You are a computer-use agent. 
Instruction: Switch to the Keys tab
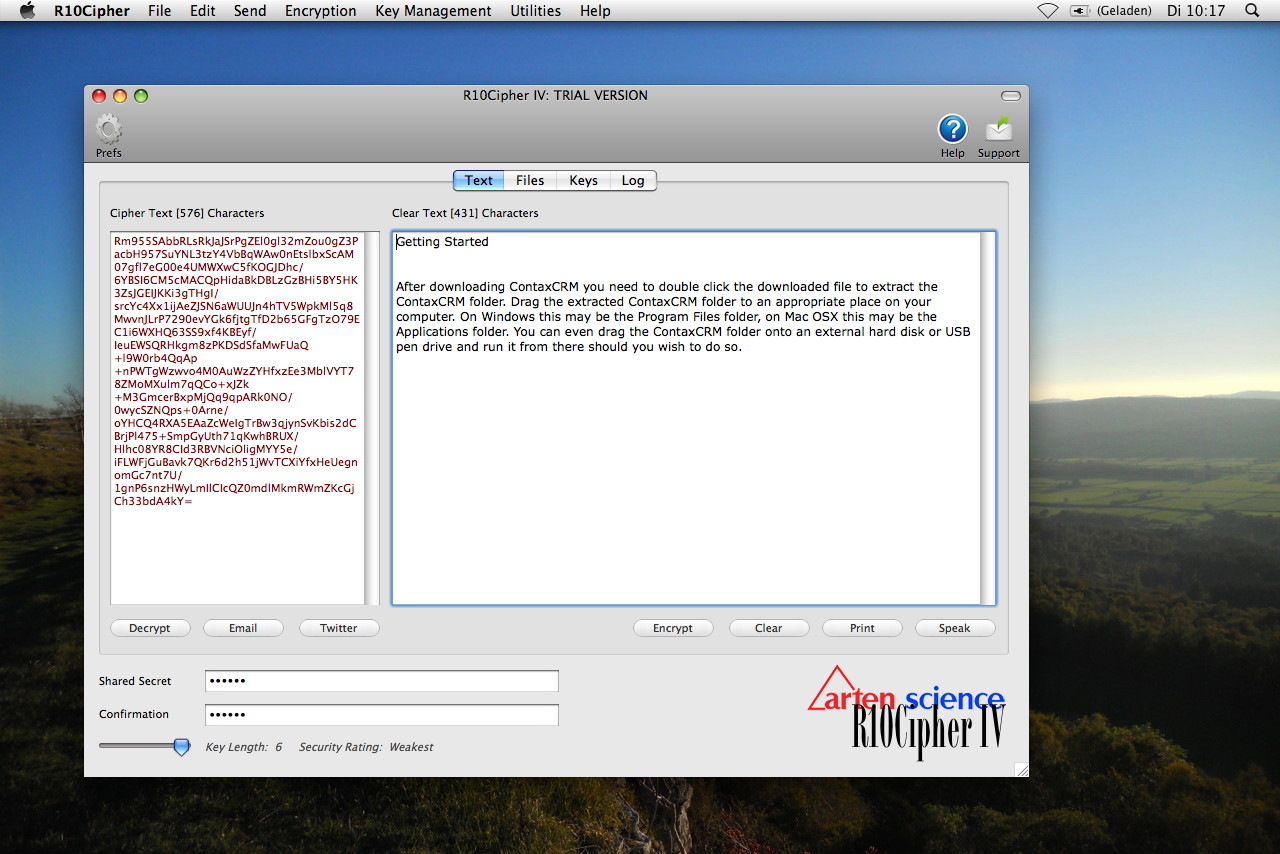click(x=583, y=180)
